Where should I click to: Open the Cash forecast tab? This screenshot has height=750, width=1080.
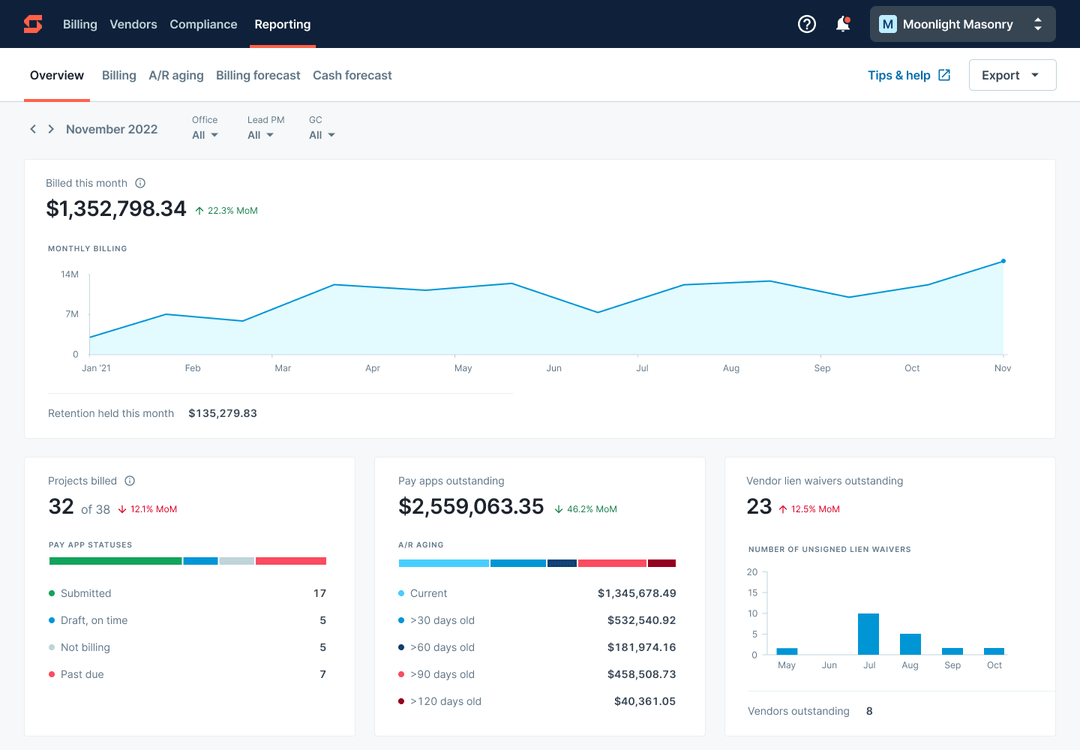click(354, 75)
